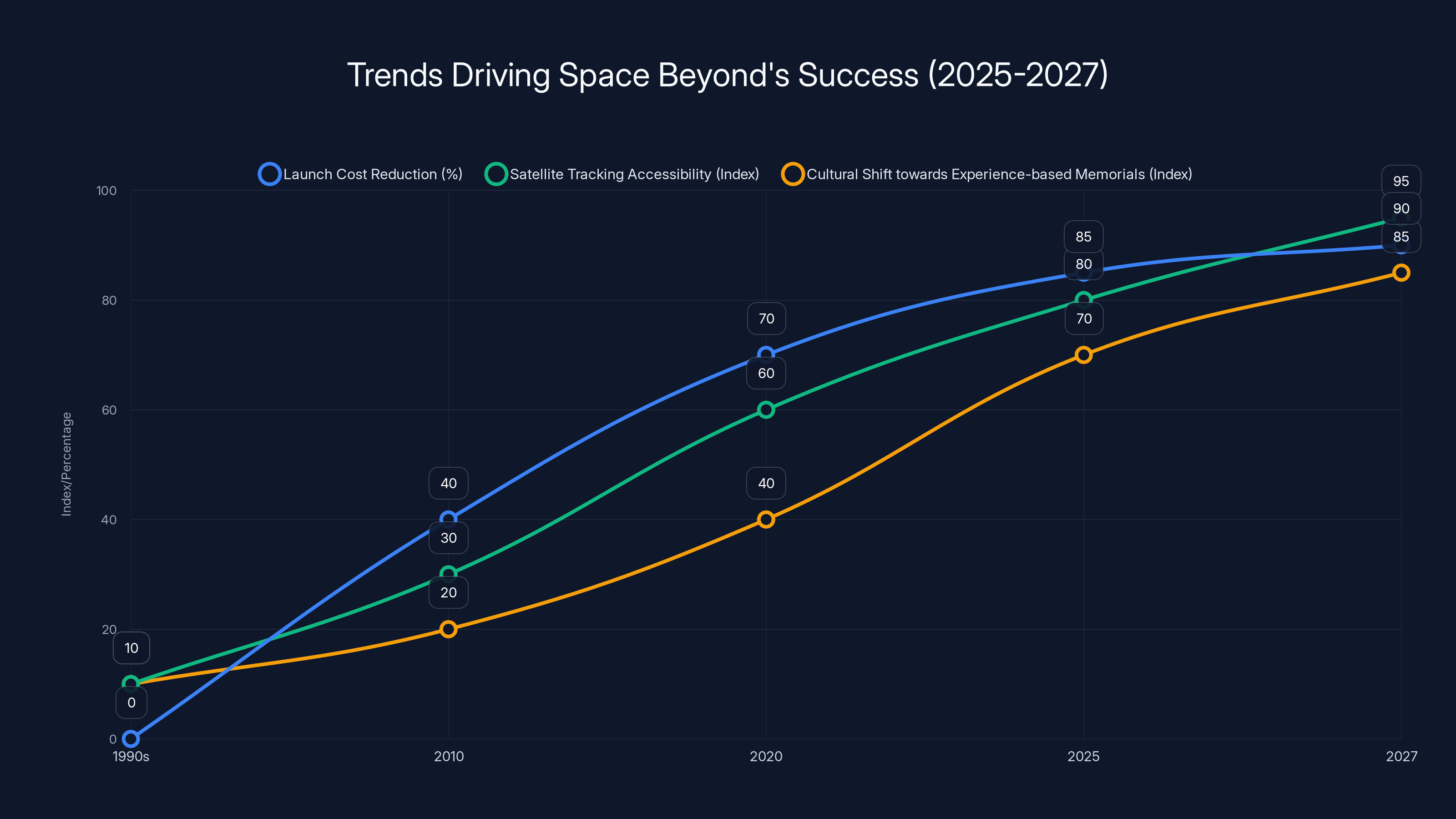This screenshot has width=1456, height=819.
Task: Click the value label 20 at 2010
Action: pos(448,592)
